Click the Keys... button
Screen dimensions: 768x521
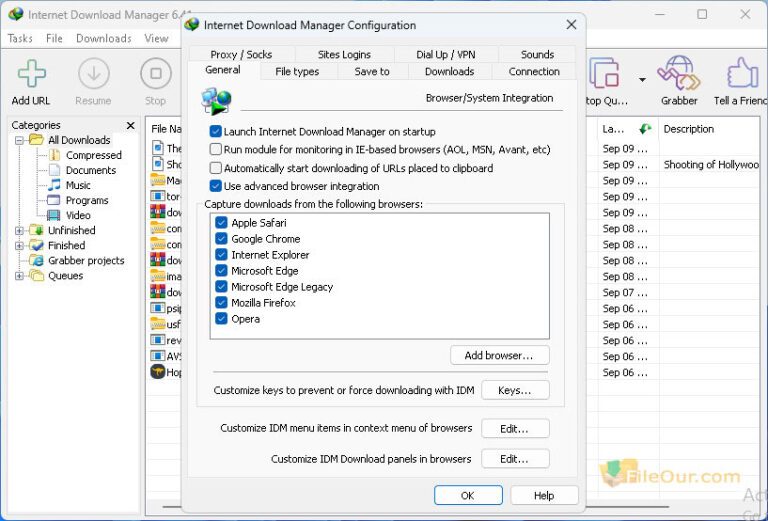pyautogui.click(x=515, y=390)
